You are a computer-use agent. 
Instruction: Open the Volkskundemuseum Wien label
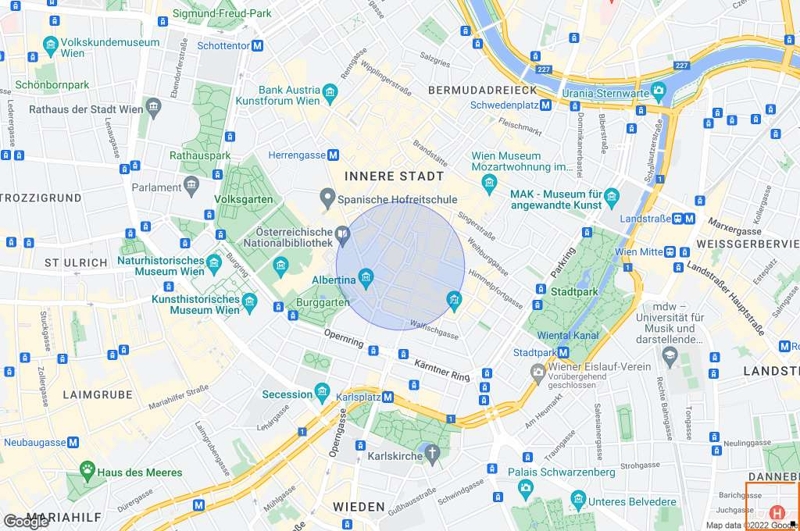(110, 47)
